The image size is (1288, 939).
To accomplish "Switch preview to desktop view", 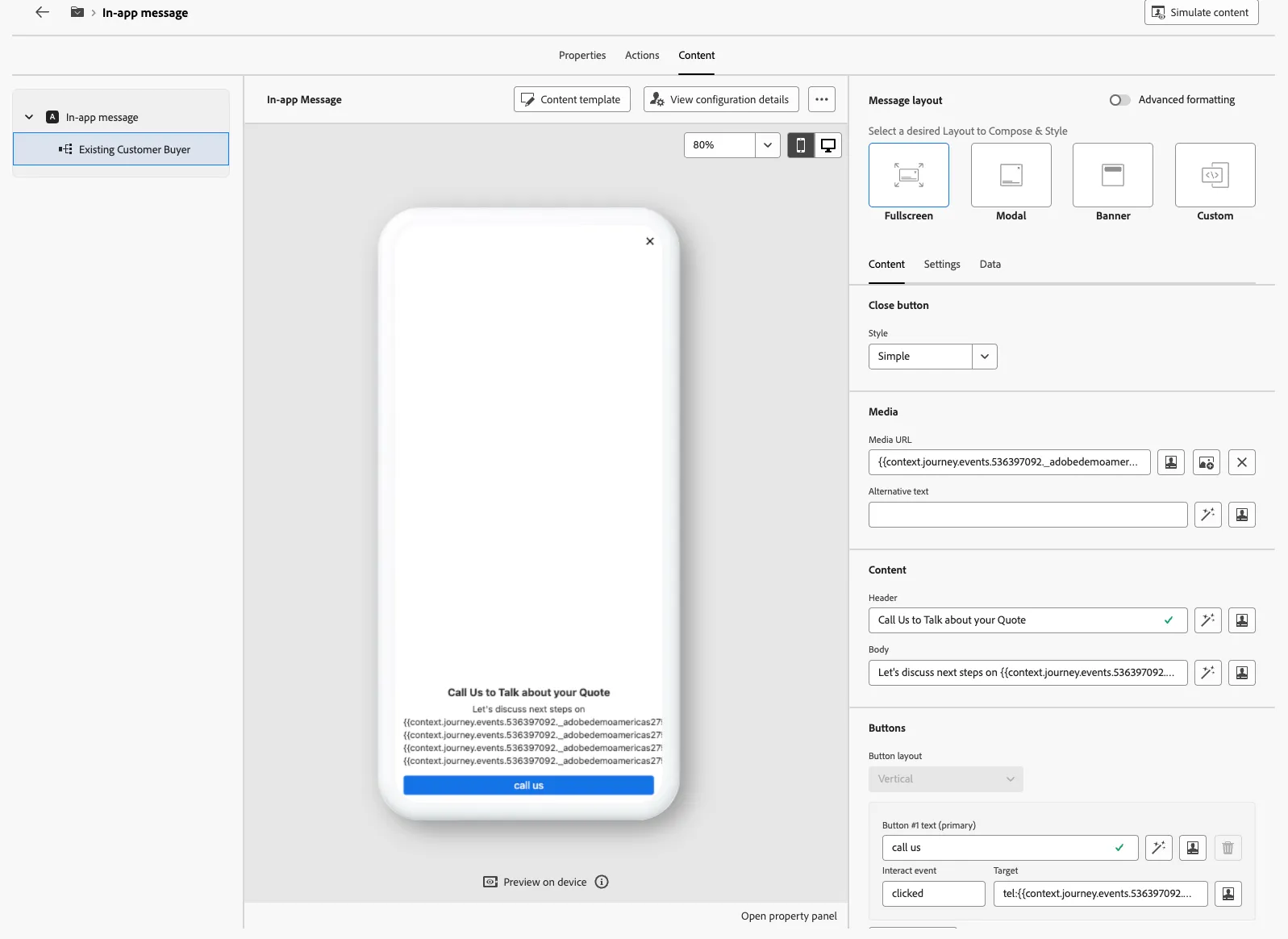I will click(828, 145).
